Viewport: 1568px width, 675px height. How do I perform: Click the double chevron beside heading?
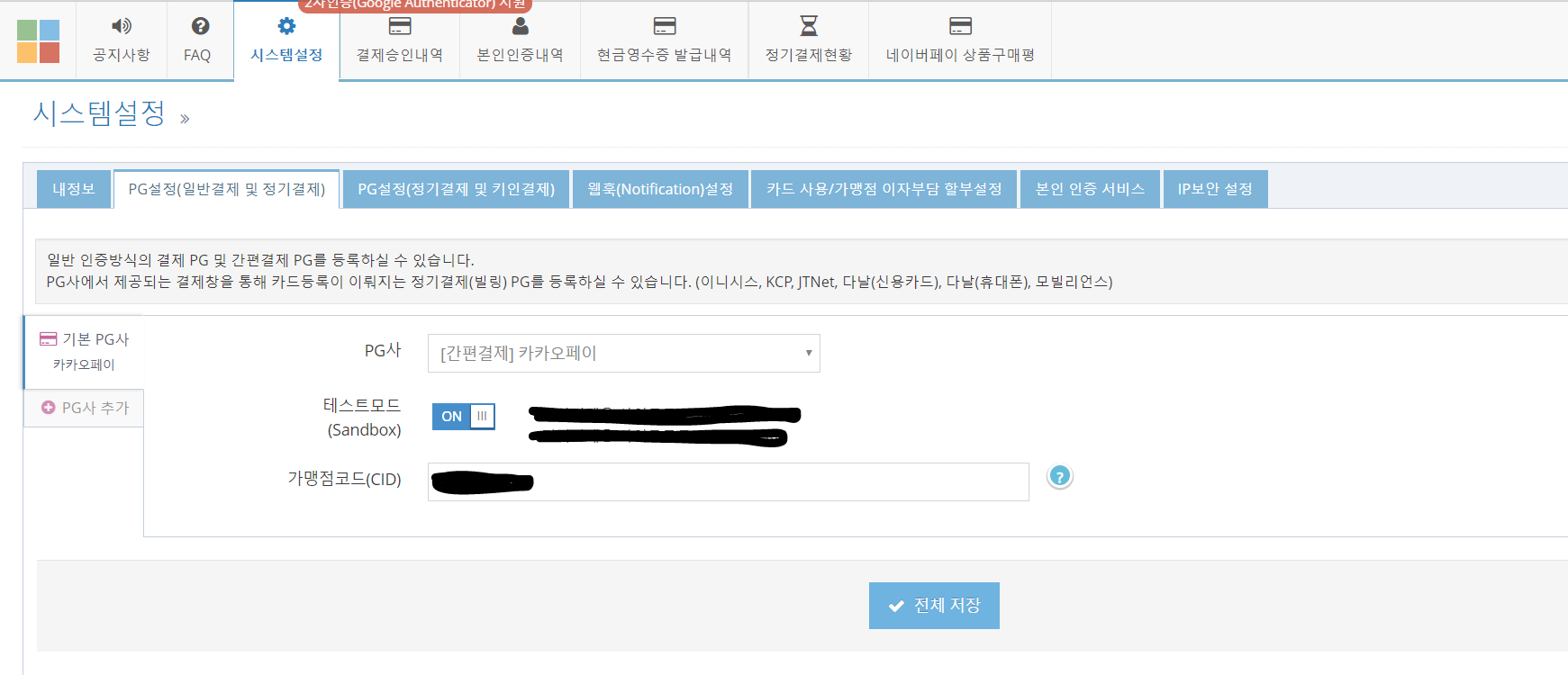click(185, 119)
